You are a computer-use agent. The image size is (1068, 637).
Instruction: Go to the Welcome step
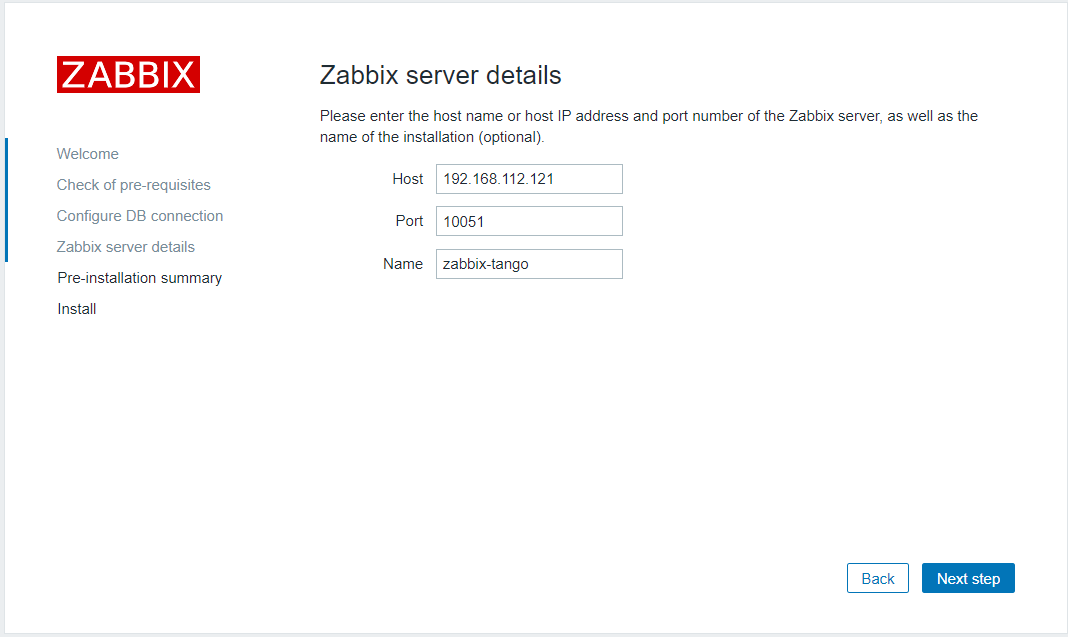tap(88, 154)
